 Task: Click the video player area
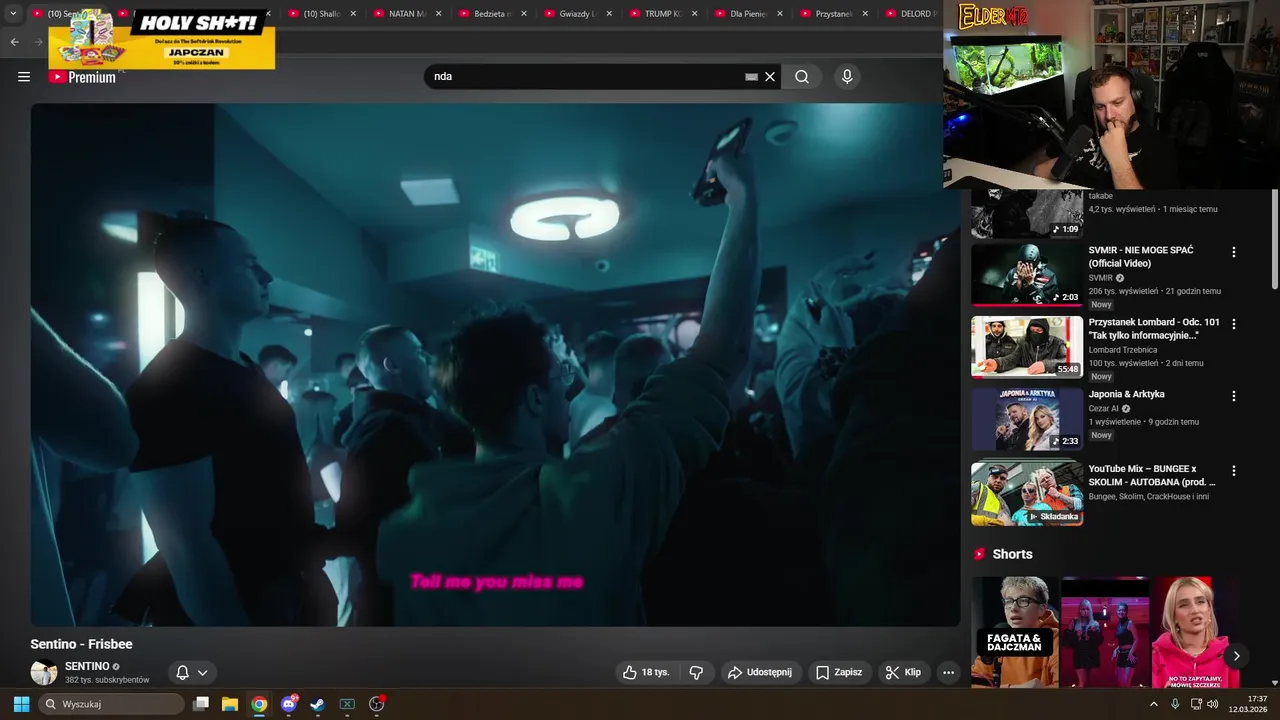pyautogui.click(x=495, y=365)
